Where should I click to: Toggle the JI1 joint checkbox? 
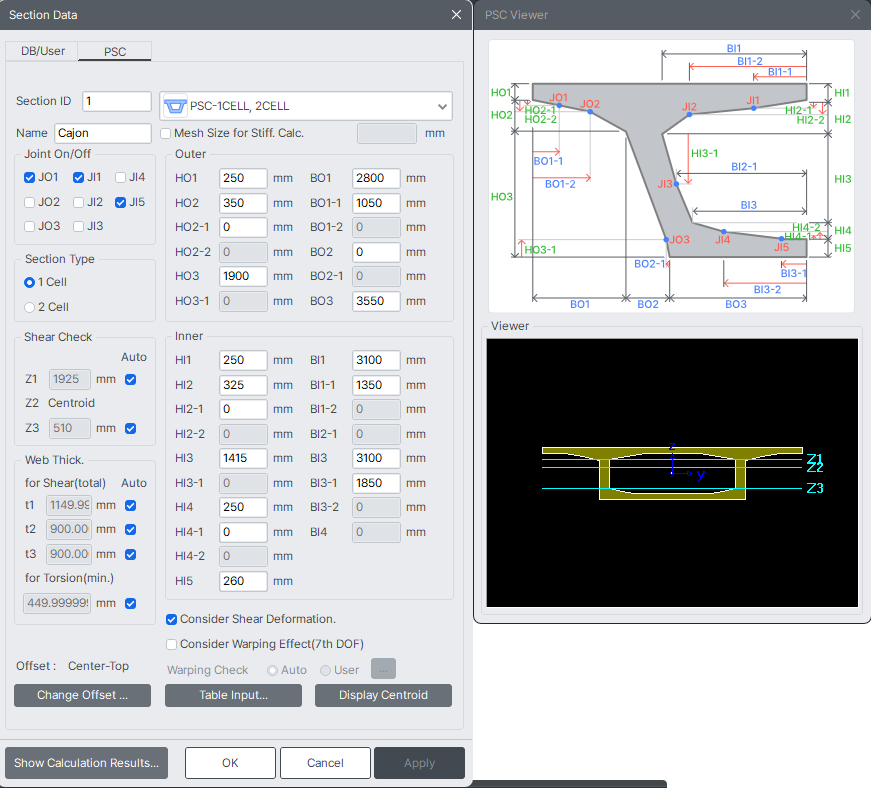78,177
